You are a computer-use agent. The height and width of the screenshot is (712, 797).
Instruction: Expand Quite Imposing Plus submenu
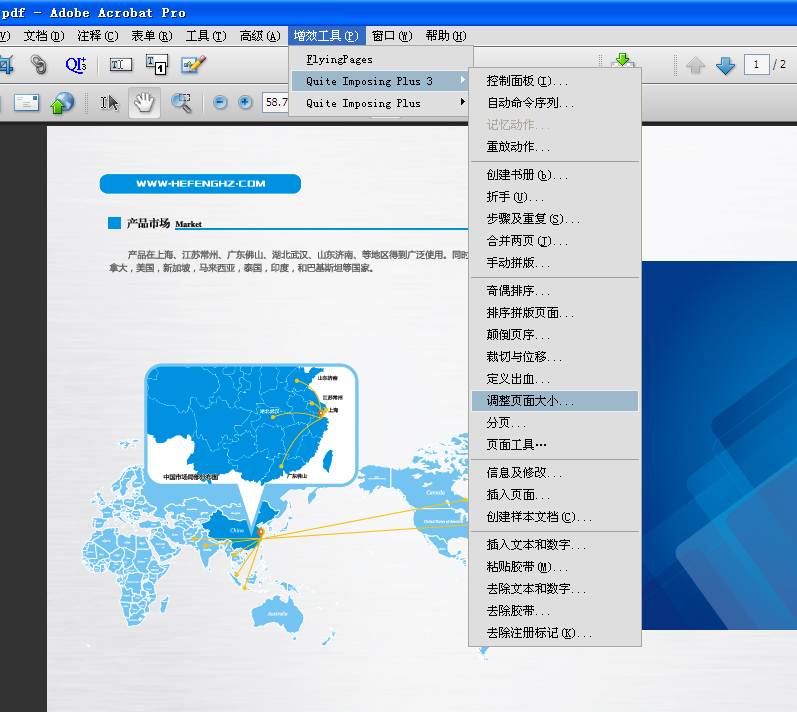click(x=380, y=103)
